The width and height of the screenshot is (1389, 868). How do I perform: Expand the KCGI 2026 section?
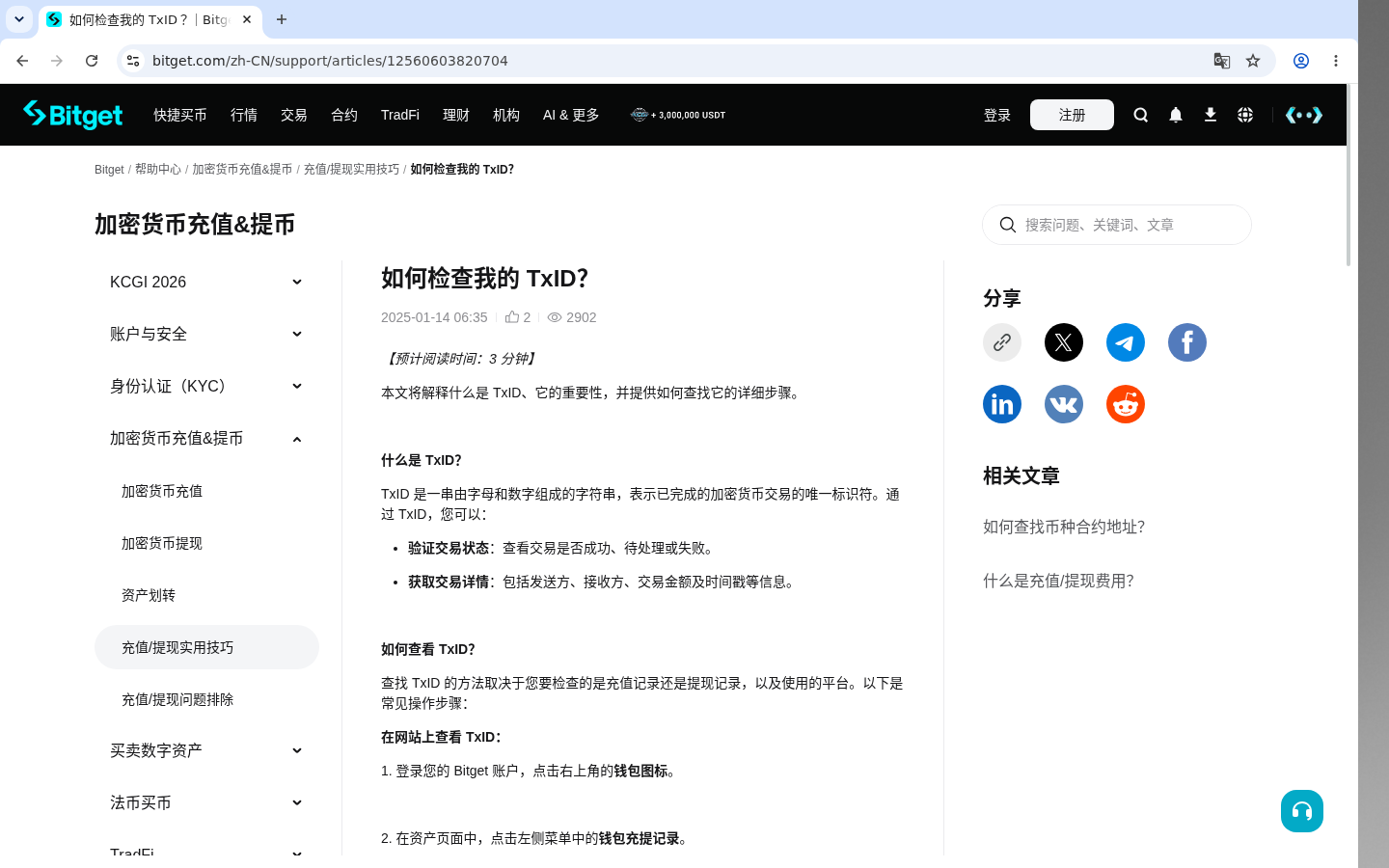297,282
